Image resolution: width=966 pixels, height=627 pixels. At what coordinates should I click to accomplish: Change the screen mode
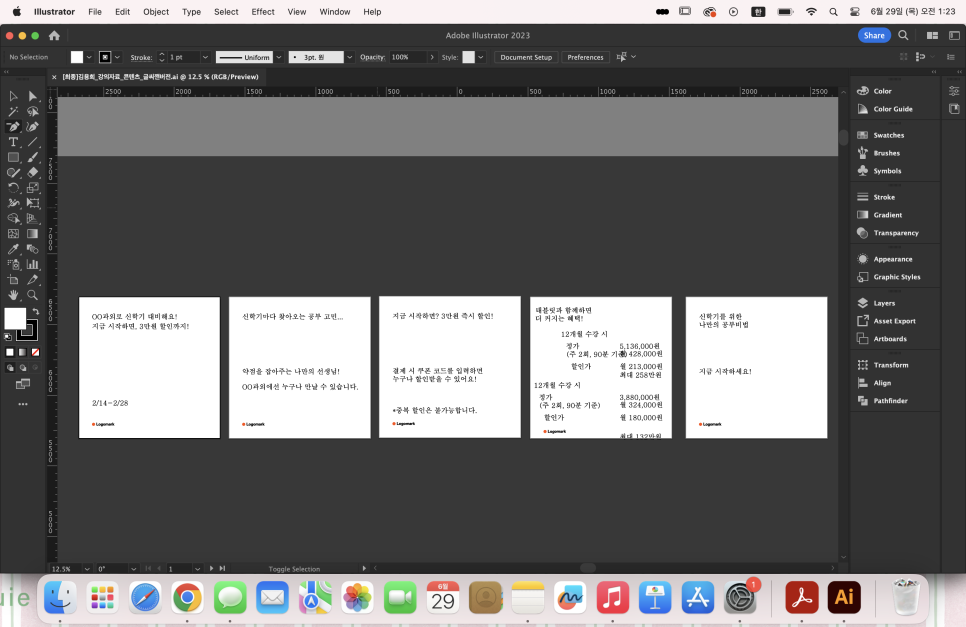click(23, 384)
